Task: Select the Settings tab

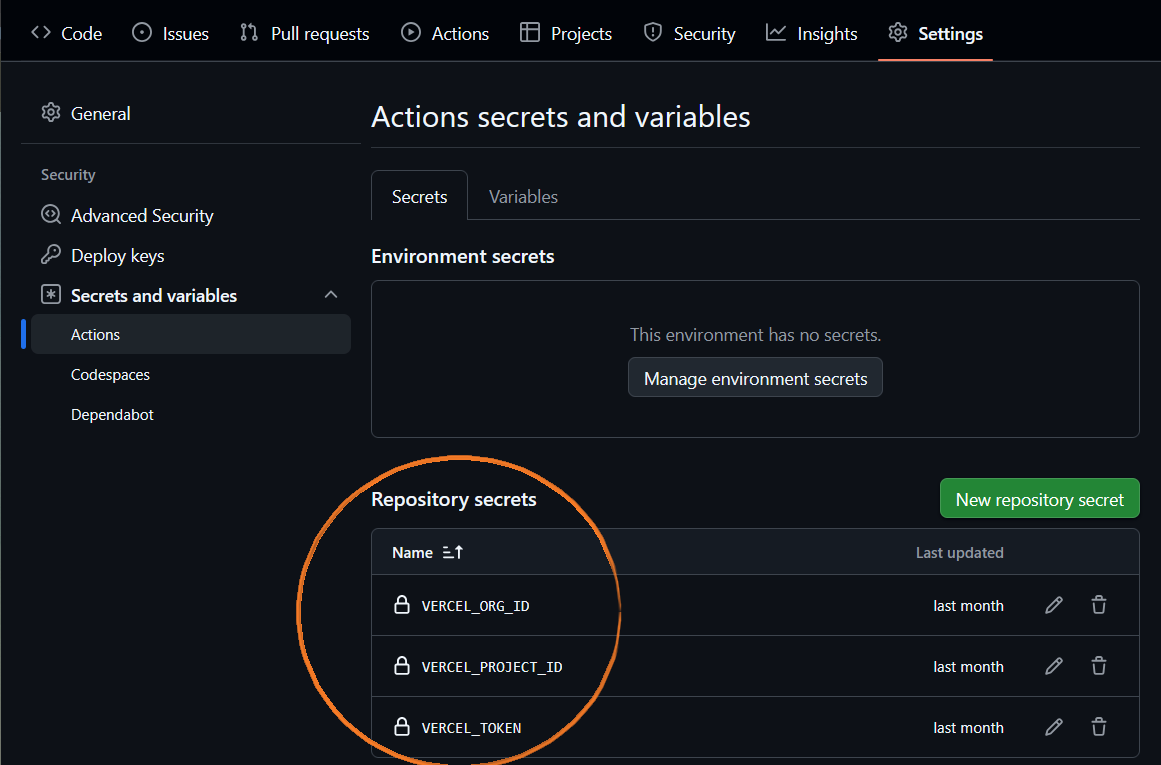Action: 935,33
